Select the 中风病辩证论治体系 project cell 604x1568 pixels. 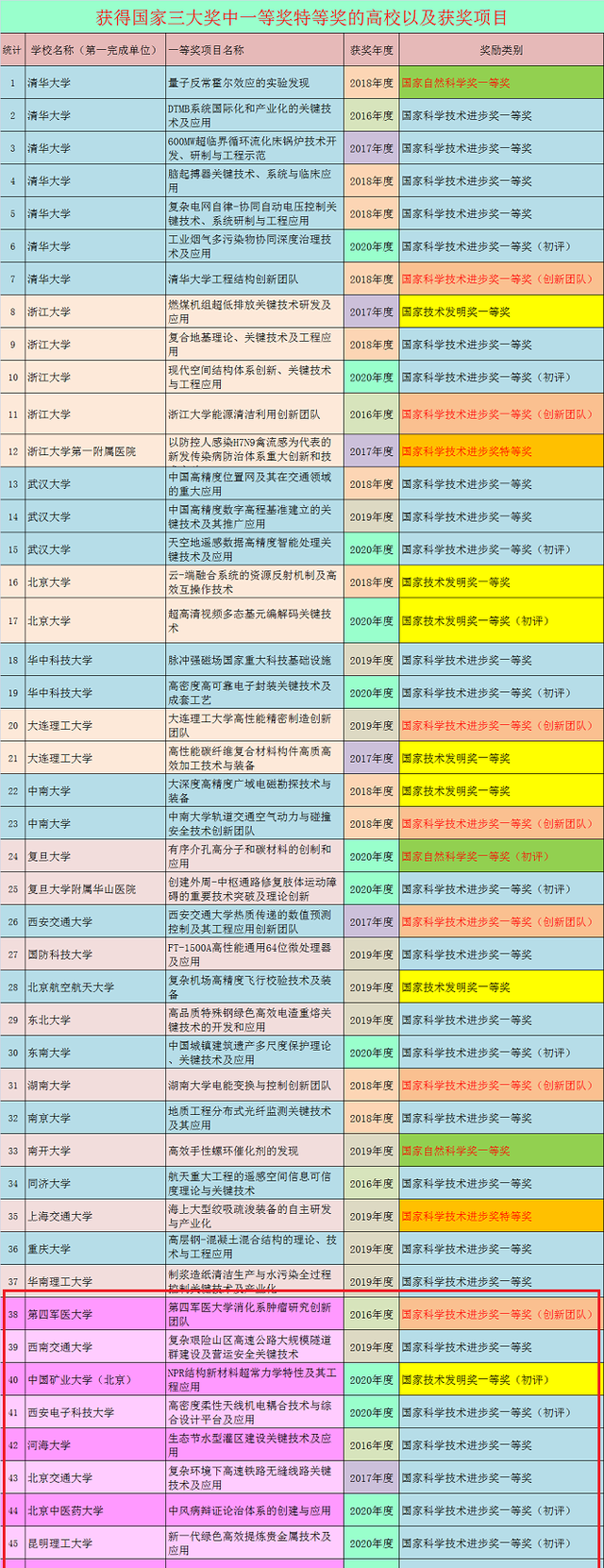coord(255,1510)
